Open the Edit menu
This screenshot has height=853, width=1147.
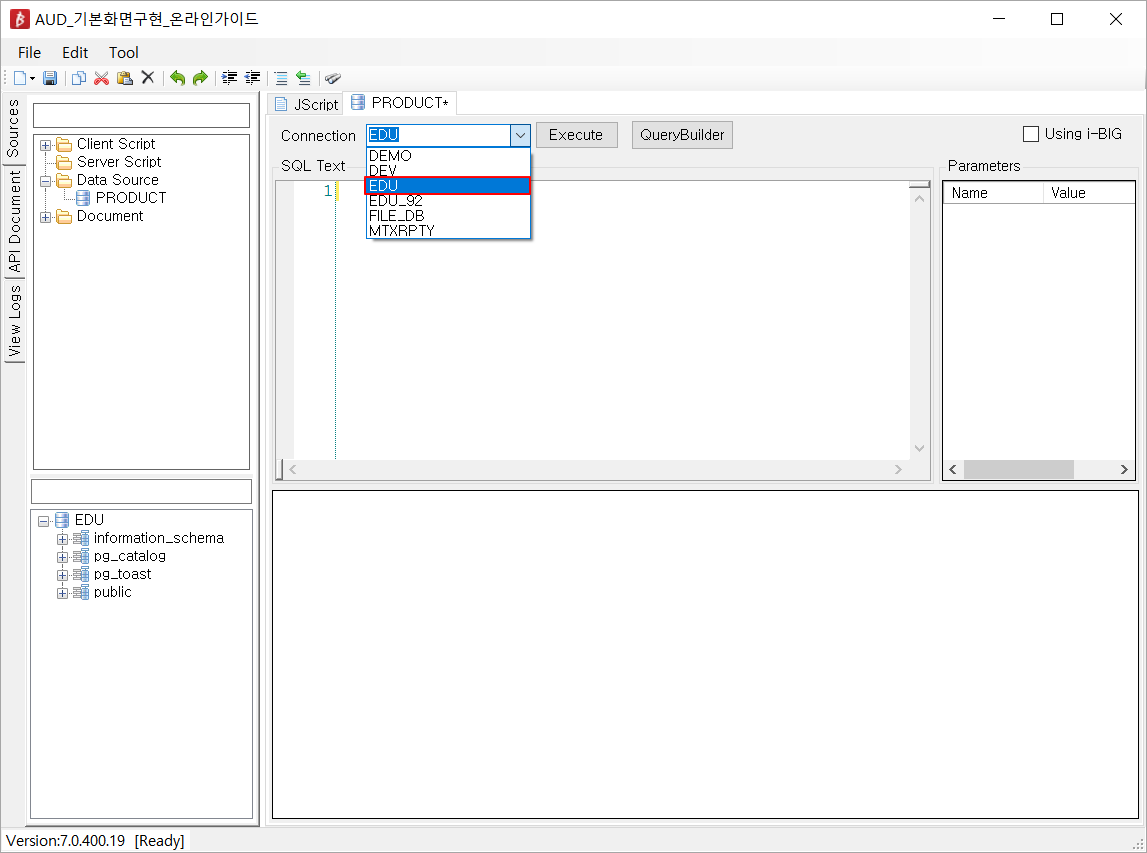75,53
